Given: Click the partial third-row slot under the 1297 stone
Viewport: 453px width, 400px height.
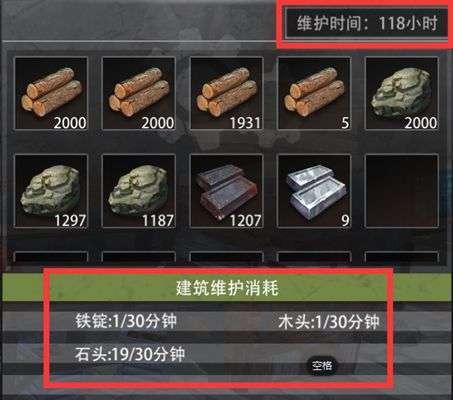Looking at the screenshot, I should coord(51,257).
